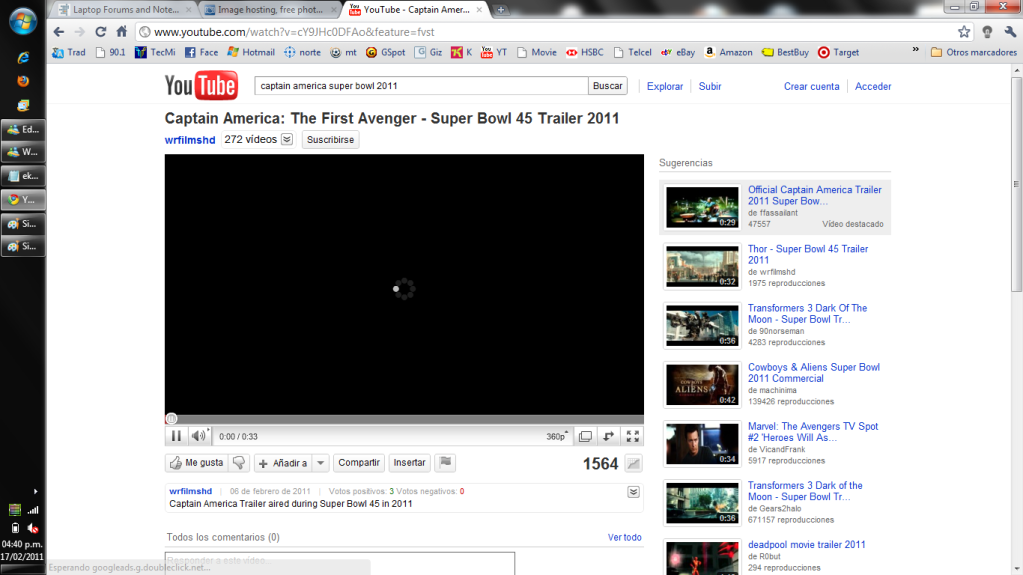This screenshot has height=575, width=1023.
Task: Open the Hotmail bookmark
Action: (251, 52)
